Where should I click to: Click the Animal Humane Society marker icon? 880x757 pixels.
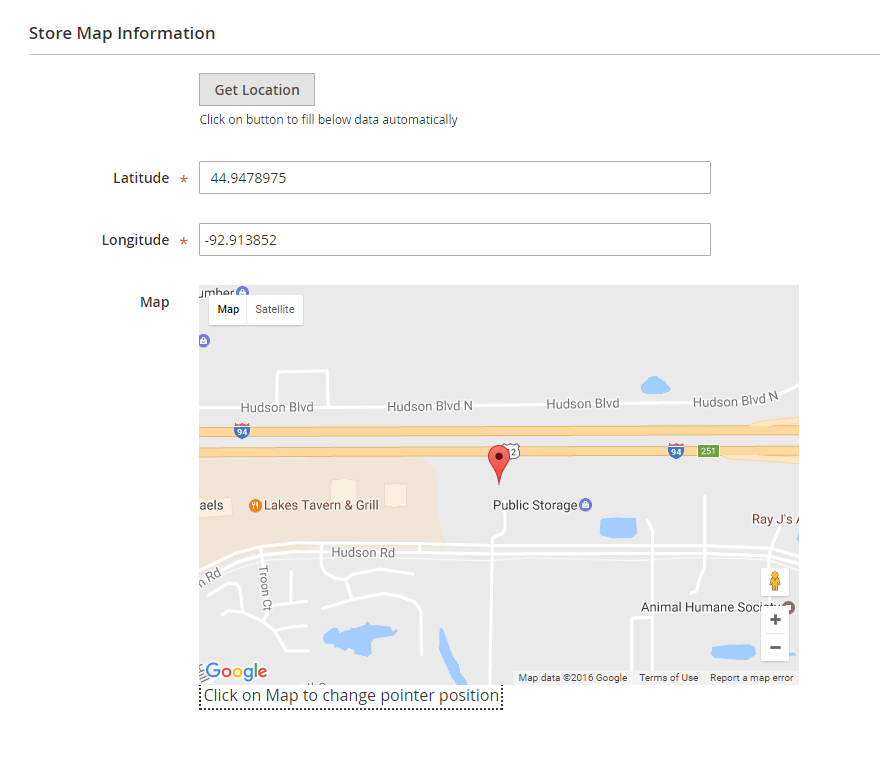(x=789, y=607)
